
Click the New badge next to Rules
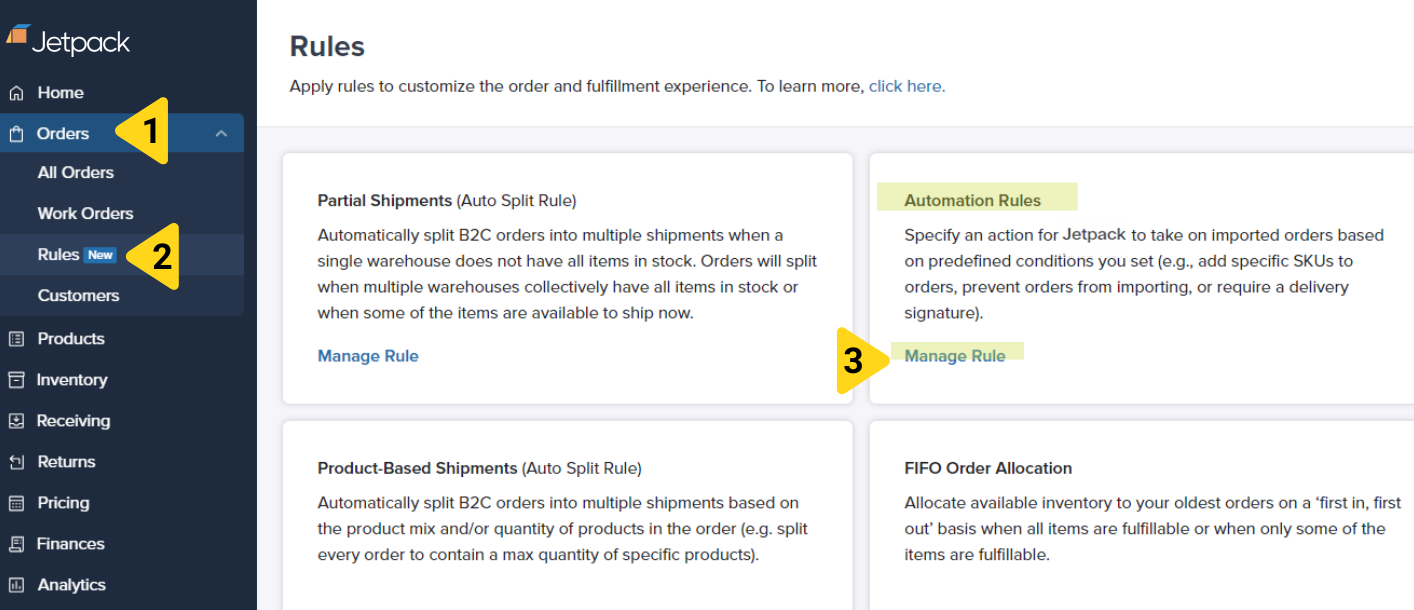100,253
